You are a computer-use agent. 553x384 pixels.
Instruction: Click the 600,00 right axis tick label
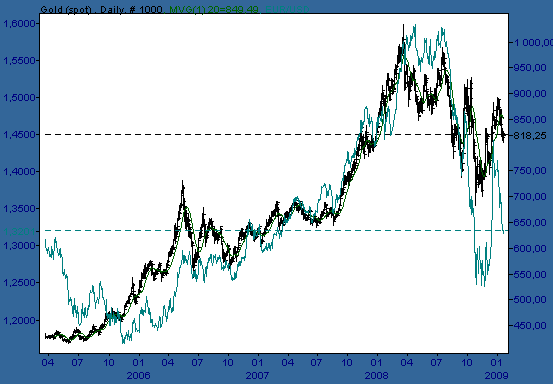click(x=531, y=248)
